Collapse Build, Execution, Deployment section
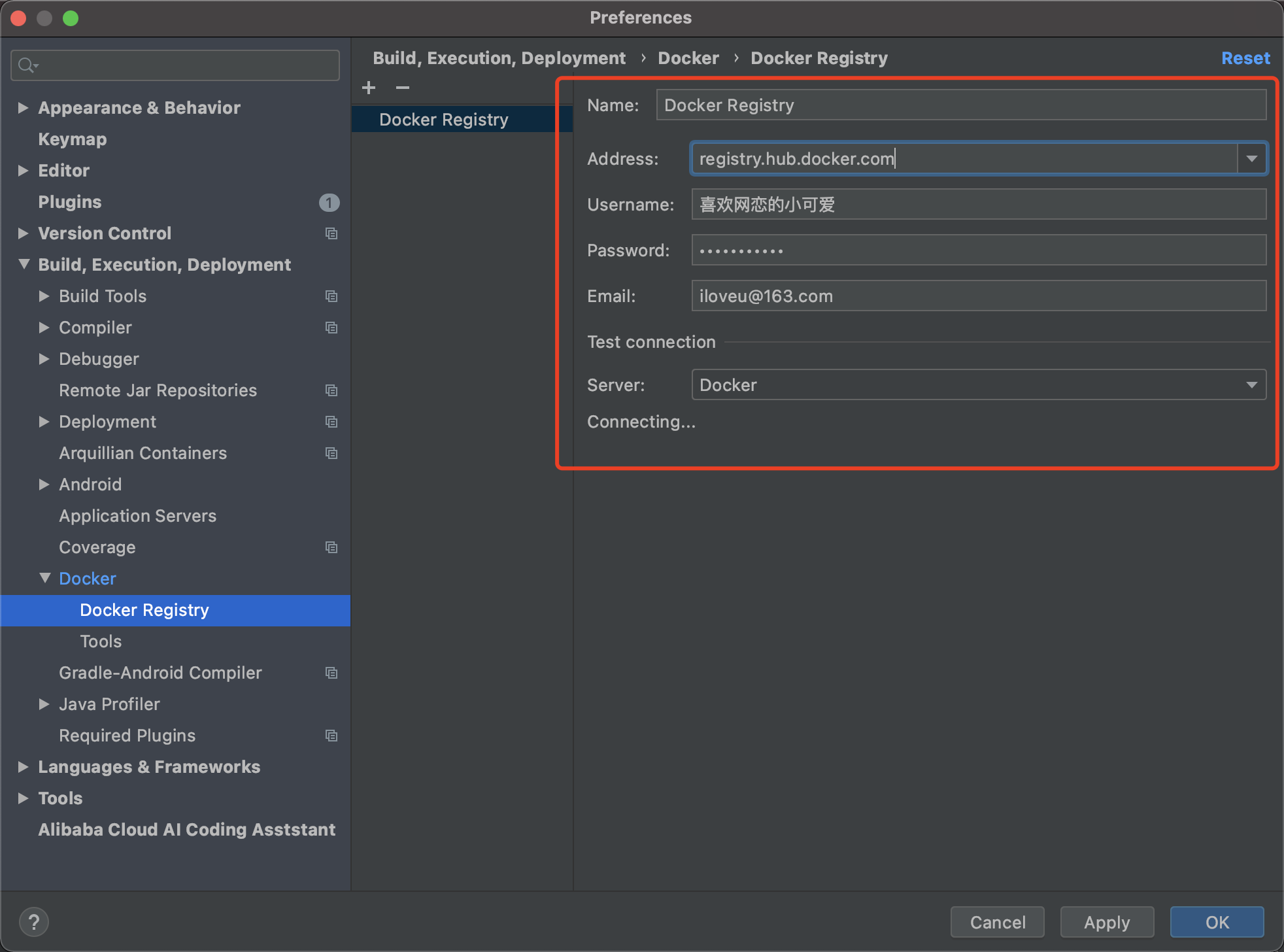 tap(24, 264)
